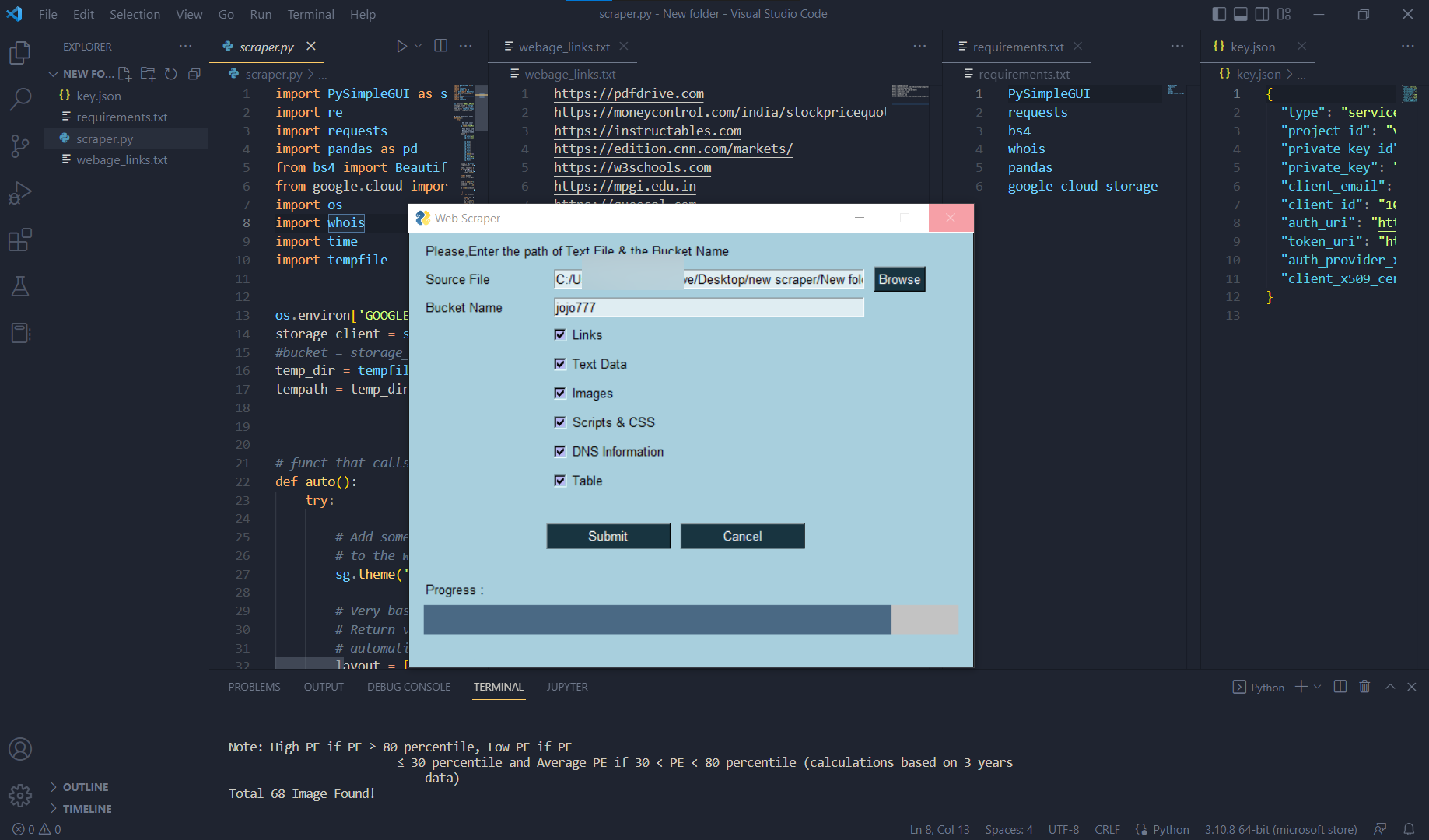
Task: Open the Extensions view
Action: coord(20,240)
